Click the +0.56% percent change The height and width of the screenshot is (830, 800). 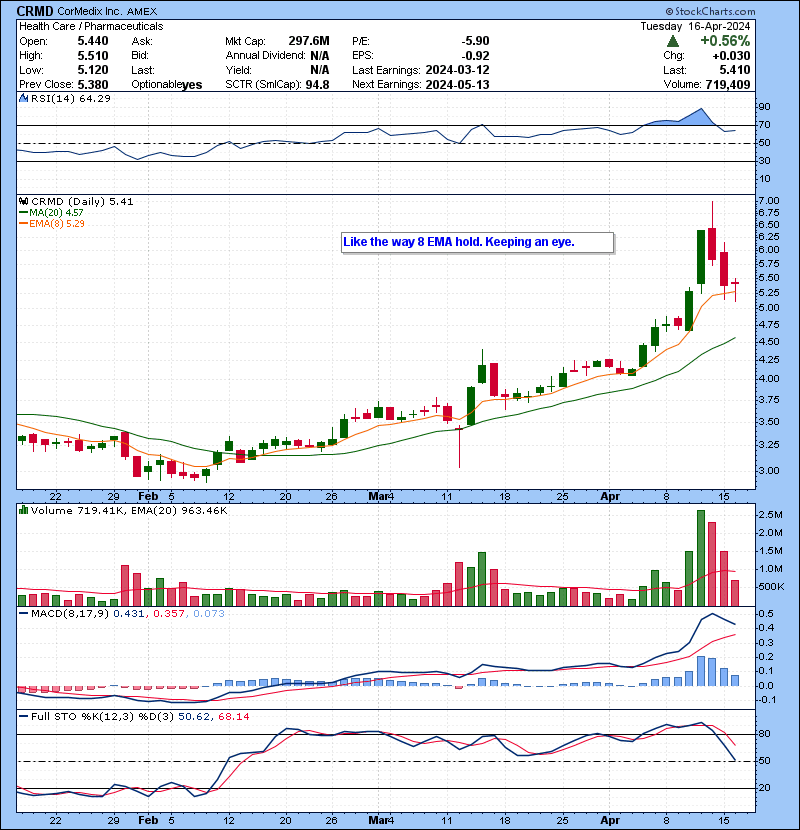pos(725,41)
